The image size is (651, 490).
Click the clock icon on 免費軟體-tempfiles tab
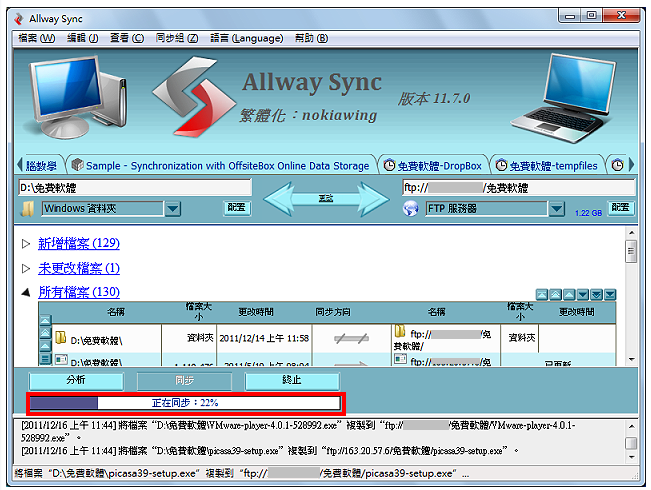click(501, 165)
